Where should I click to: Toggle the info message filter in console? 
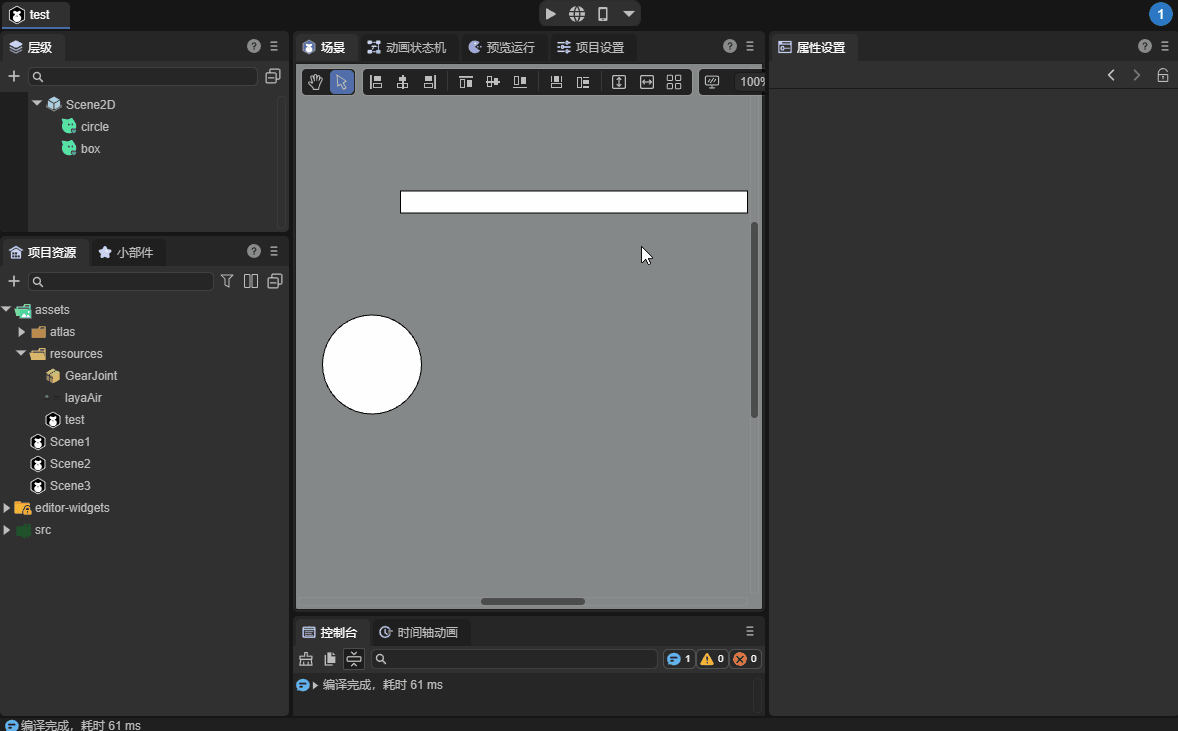pos(679,659)
